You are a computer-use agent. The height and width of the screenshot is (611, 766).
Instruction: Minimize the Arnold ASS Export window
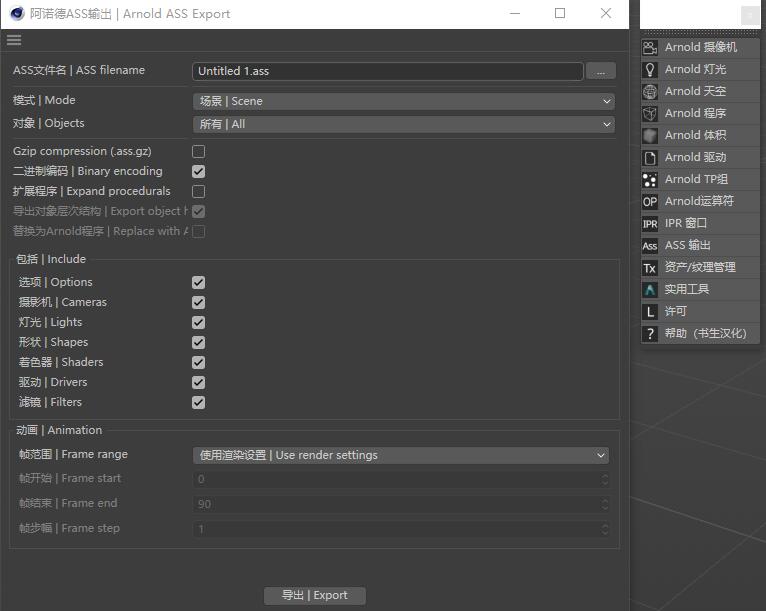point(515,14)
